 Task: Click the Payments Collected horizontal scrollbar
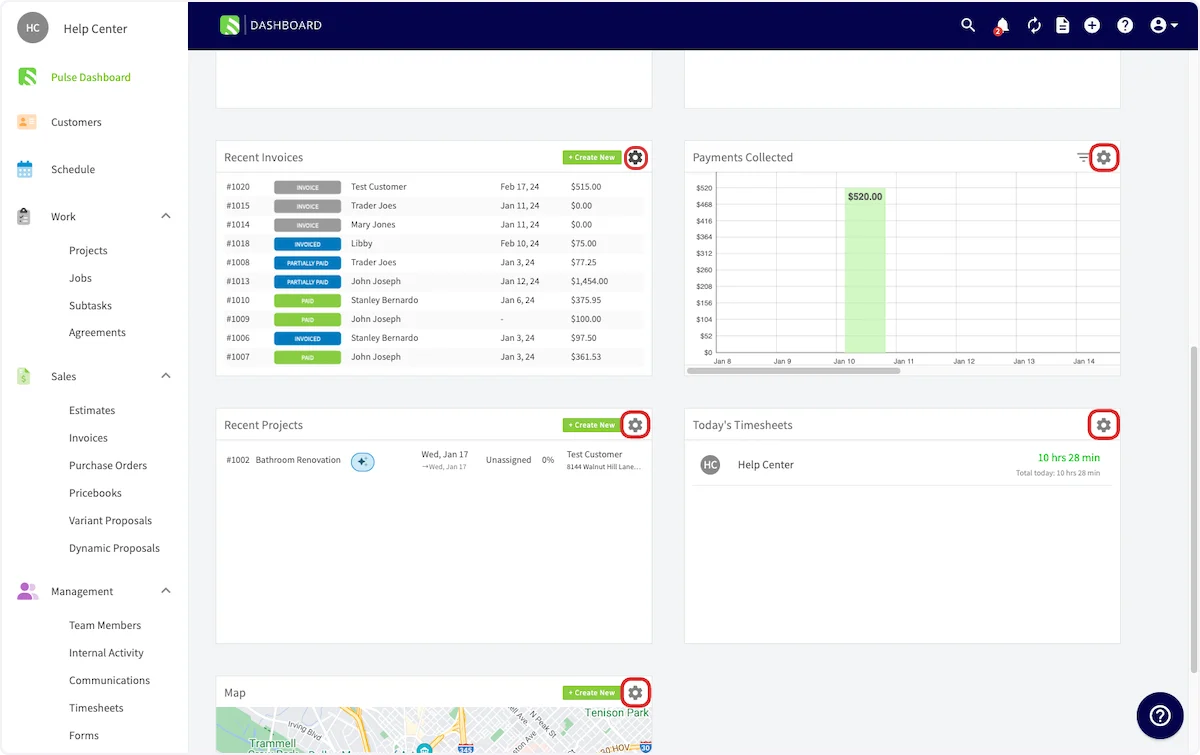click(794, 370)
